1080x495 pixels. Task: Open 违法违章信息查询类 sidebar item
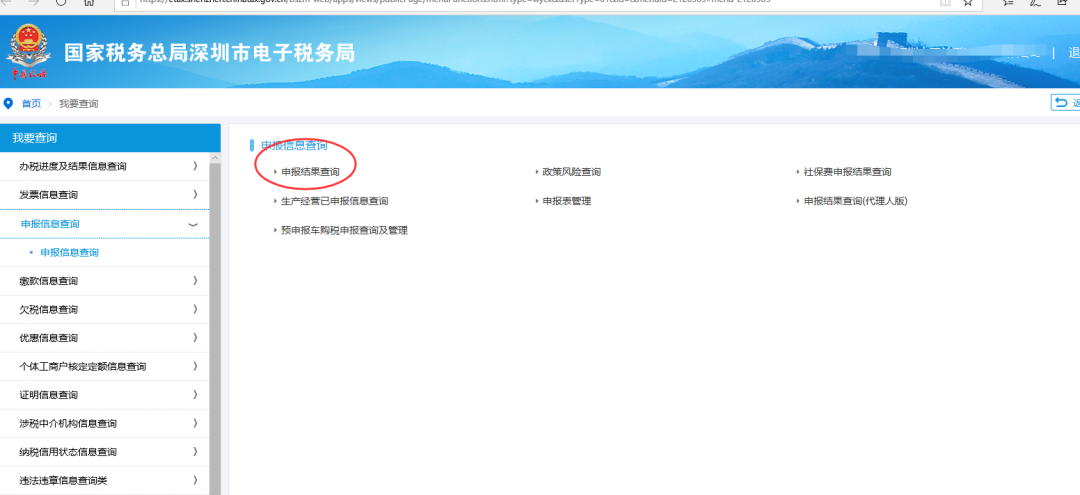(x=63, y=481)
